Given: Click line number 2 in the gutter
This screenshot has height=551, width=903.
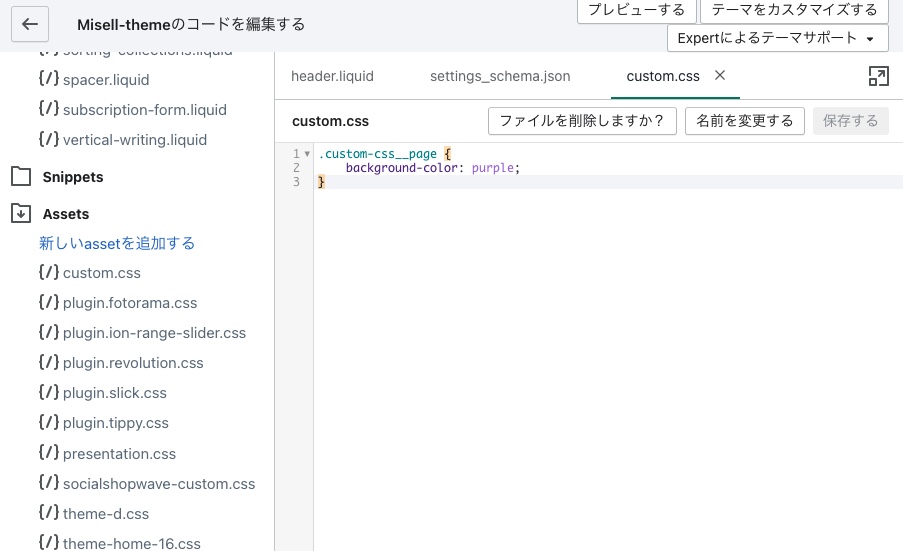Looking at the screenshot, I should 297,168.
